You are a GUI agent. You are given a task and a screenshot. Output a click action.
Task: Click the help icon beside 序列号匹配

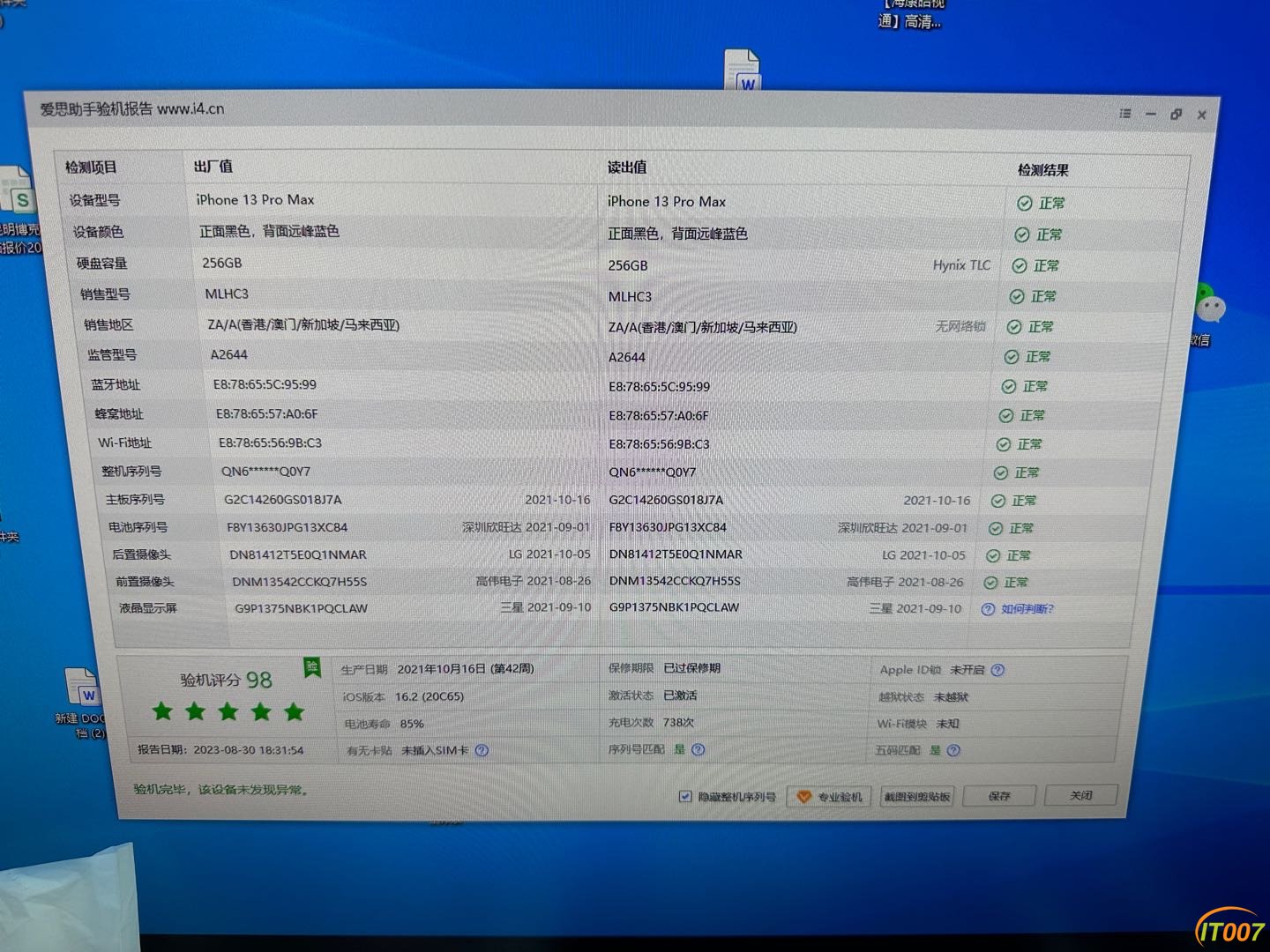click(698, 750)
